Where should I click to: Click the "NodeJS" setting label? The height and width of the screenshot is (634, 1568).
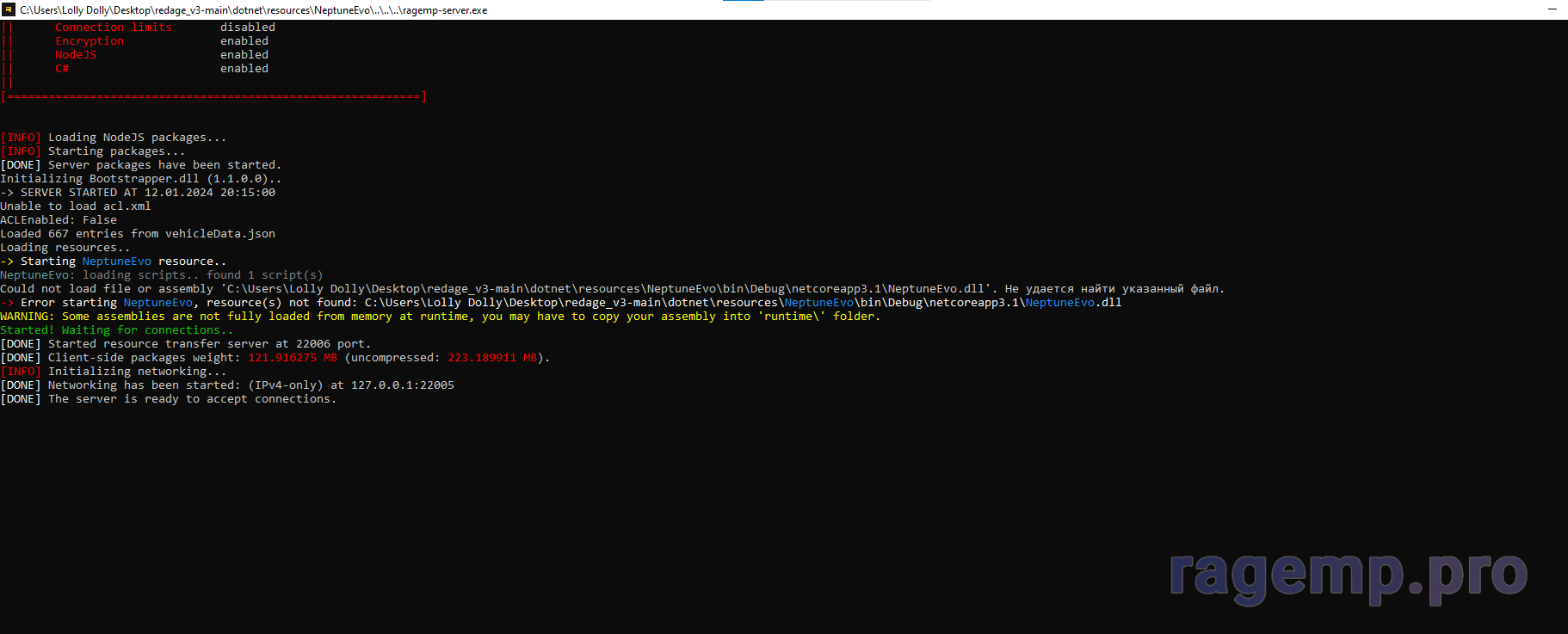click(76, 55)
